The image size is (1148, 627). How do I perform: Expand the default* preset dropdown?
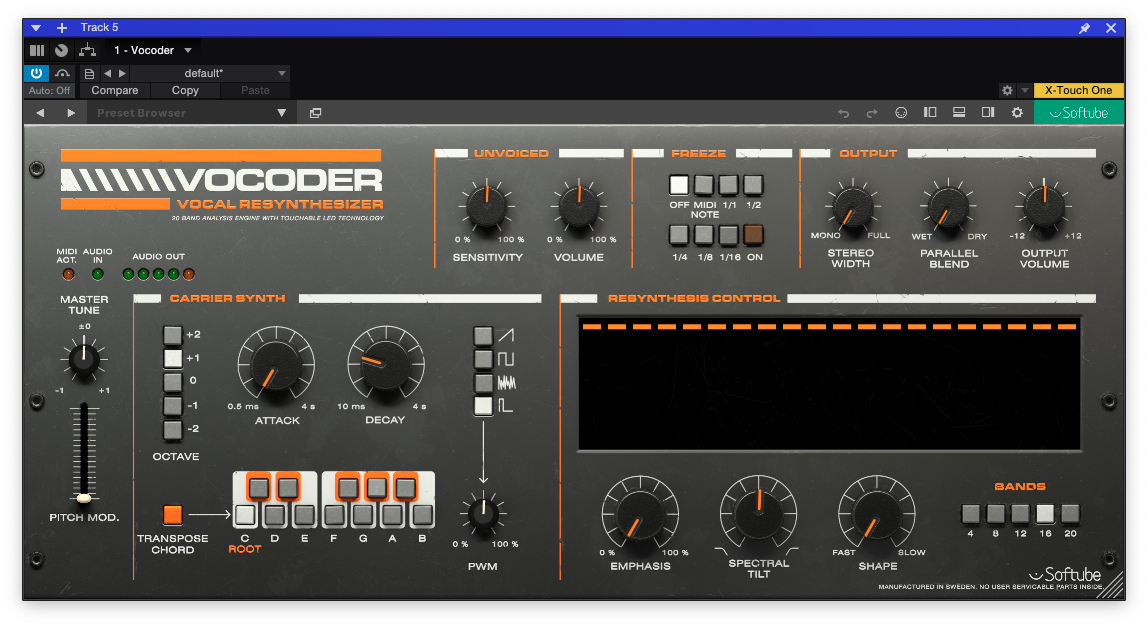(282, 73)
